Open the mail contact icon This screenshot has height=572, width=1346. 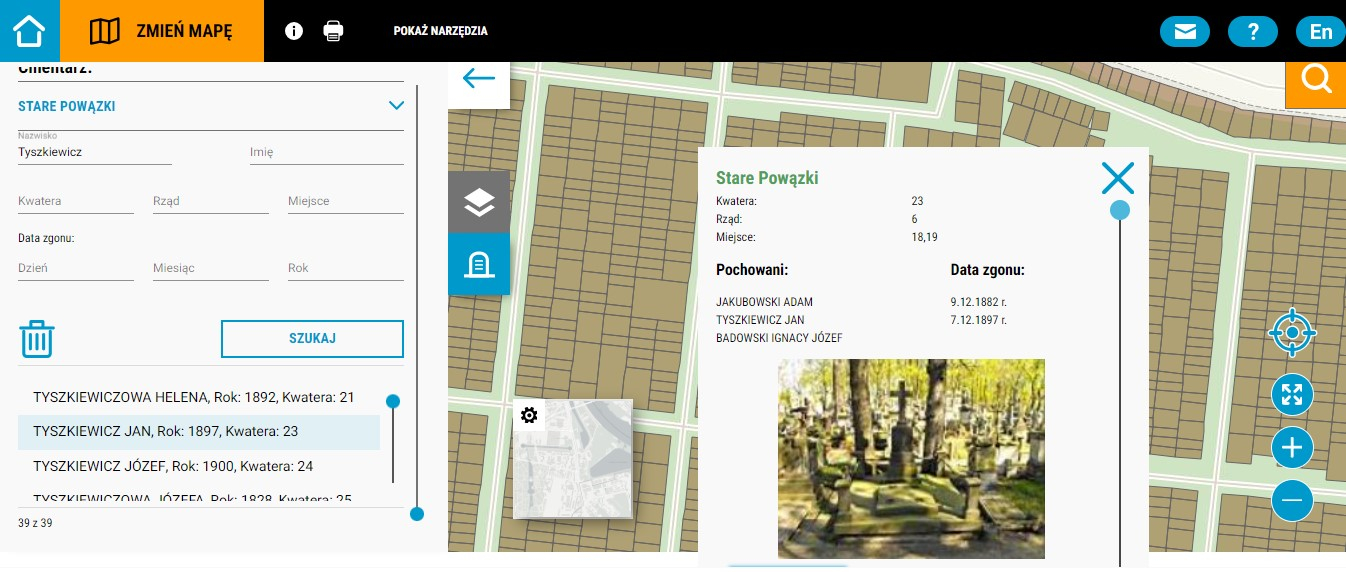(x=1185, y=31)
